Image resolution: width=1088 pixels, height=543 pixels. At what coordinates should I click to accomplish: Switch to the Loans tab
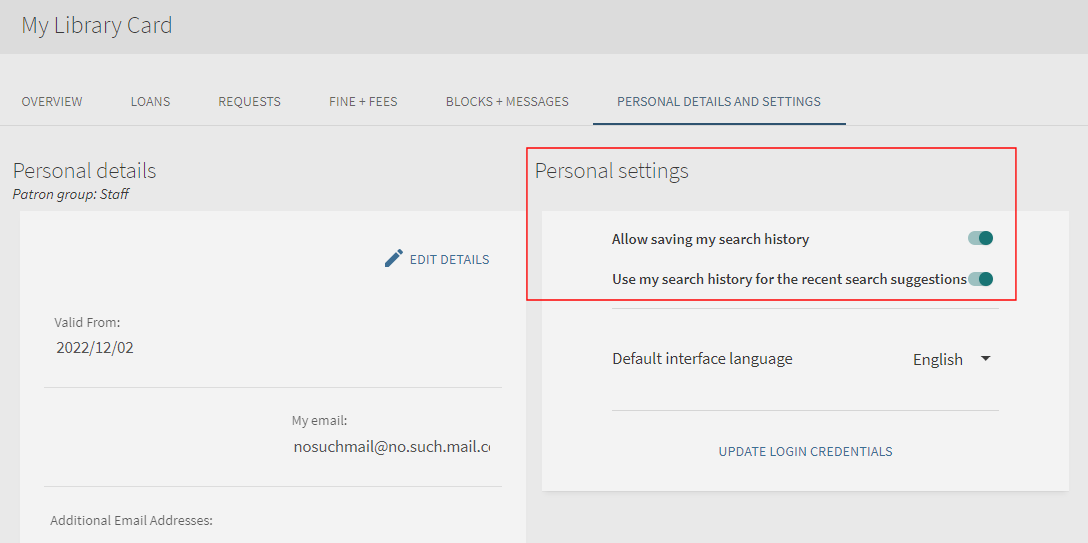pos(150,102)
